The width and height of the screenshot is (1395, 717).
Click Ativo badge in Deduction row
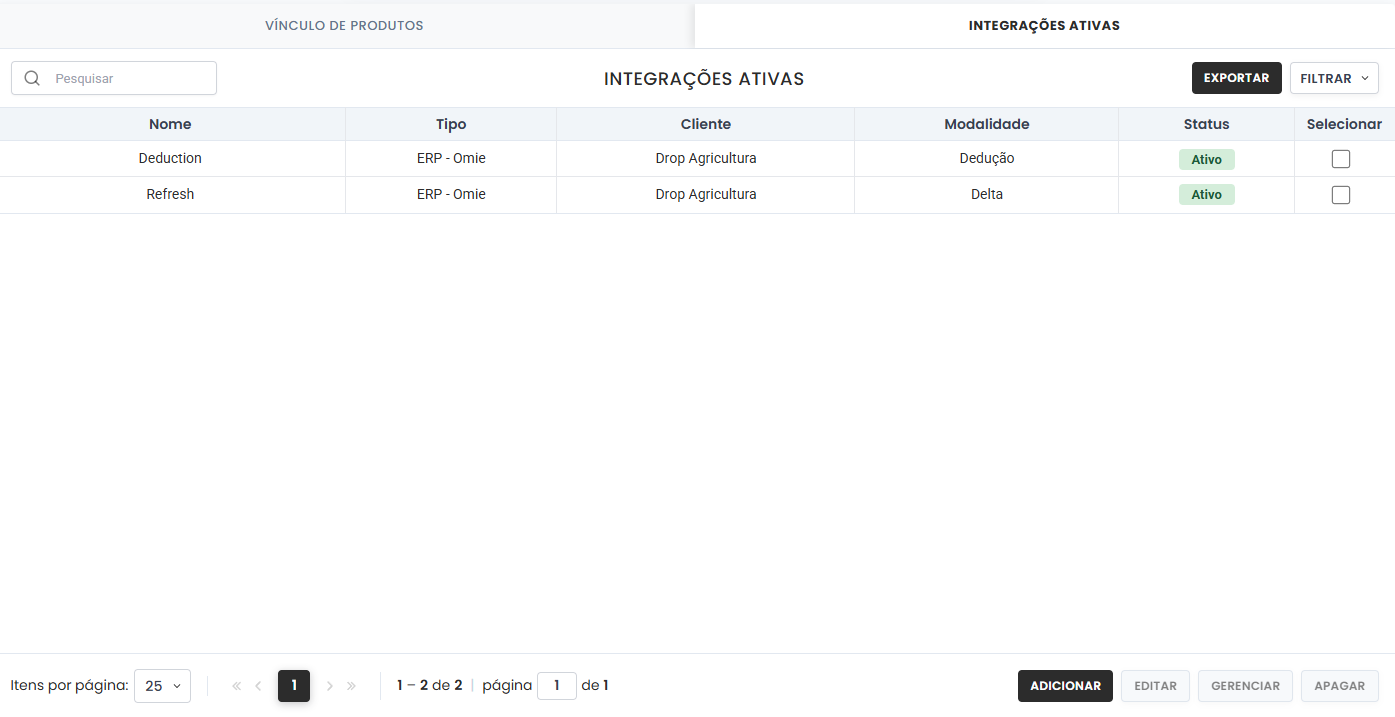(x=1207, y=159)
